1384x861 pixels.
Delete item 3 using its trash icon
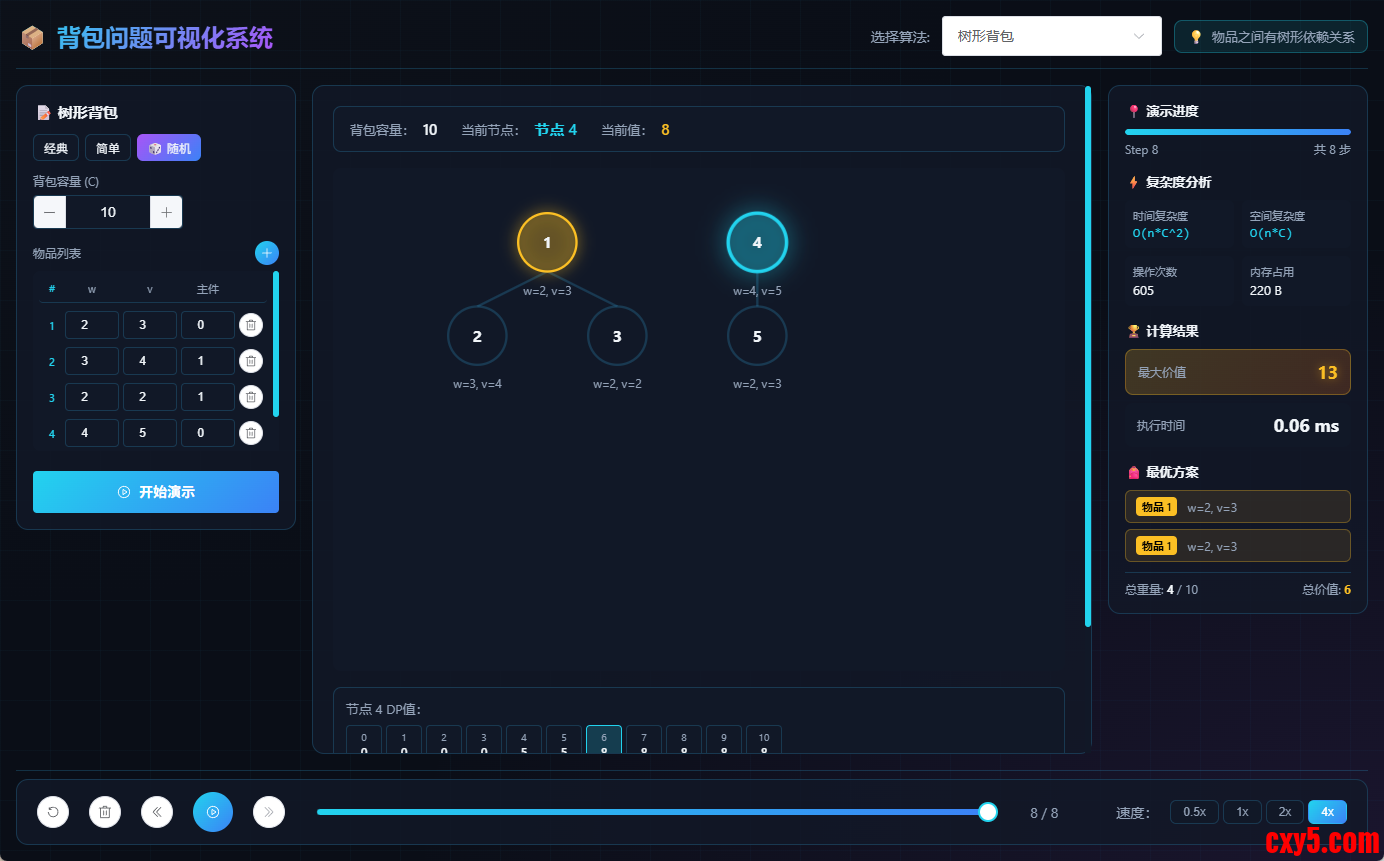coord(251,397)
